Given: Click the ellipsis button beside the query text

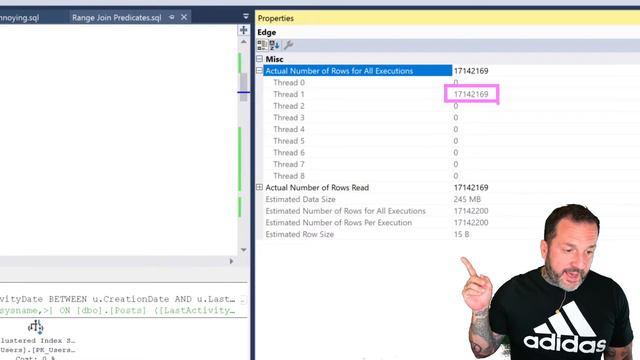Looking at the screenshot, I should [x=243, y=300].
